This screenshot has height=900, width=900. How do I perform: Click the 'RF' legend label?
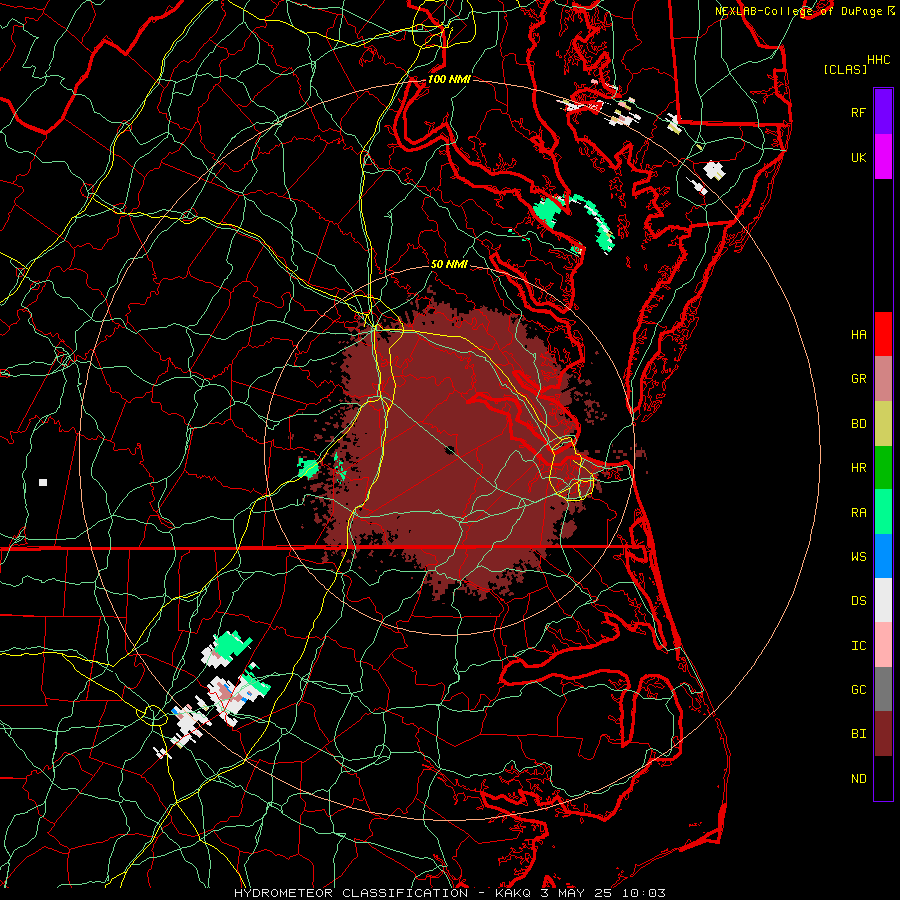858,112
